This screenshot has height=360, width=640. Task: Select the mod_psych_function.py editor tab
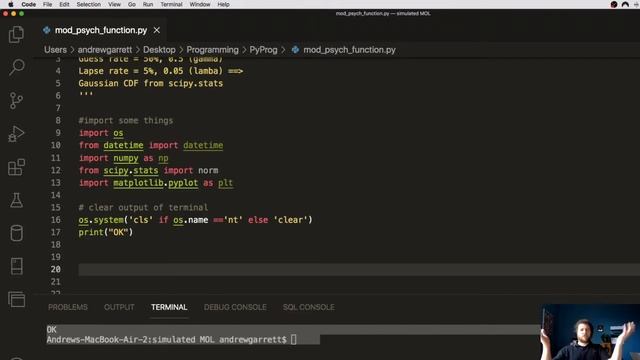[101, 30]
